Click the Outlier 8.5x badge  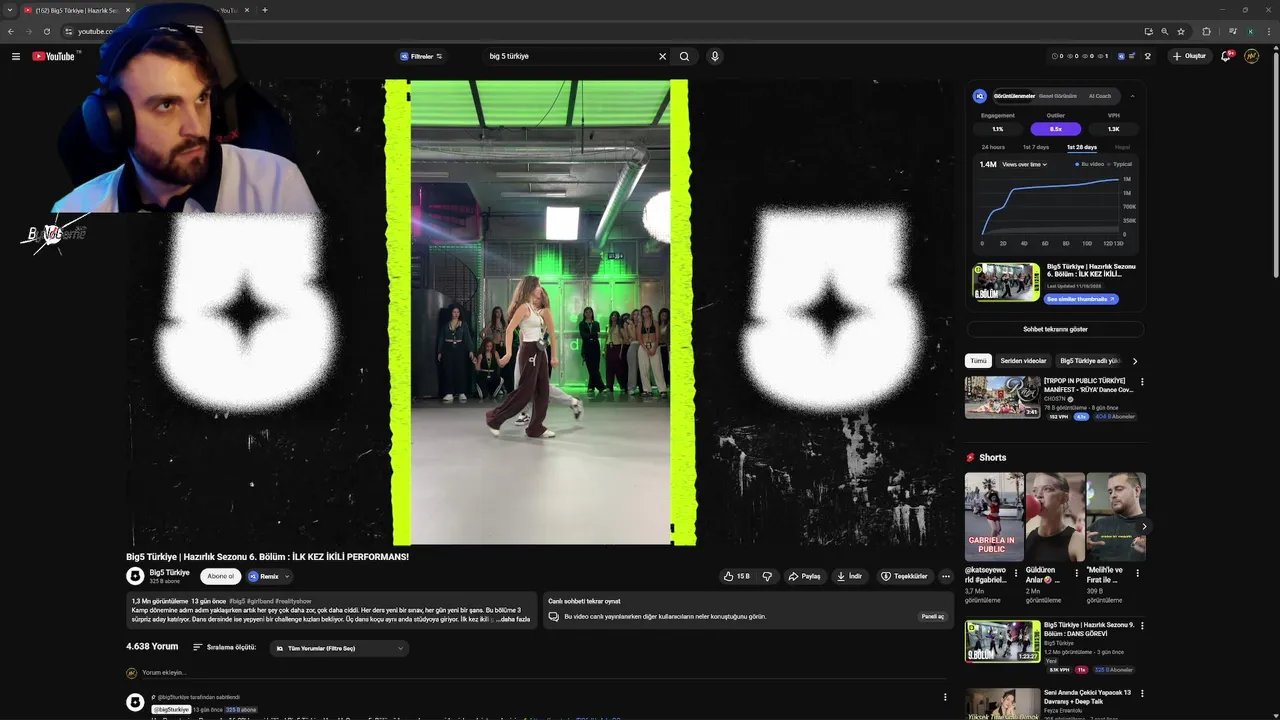click(1056, 129)
